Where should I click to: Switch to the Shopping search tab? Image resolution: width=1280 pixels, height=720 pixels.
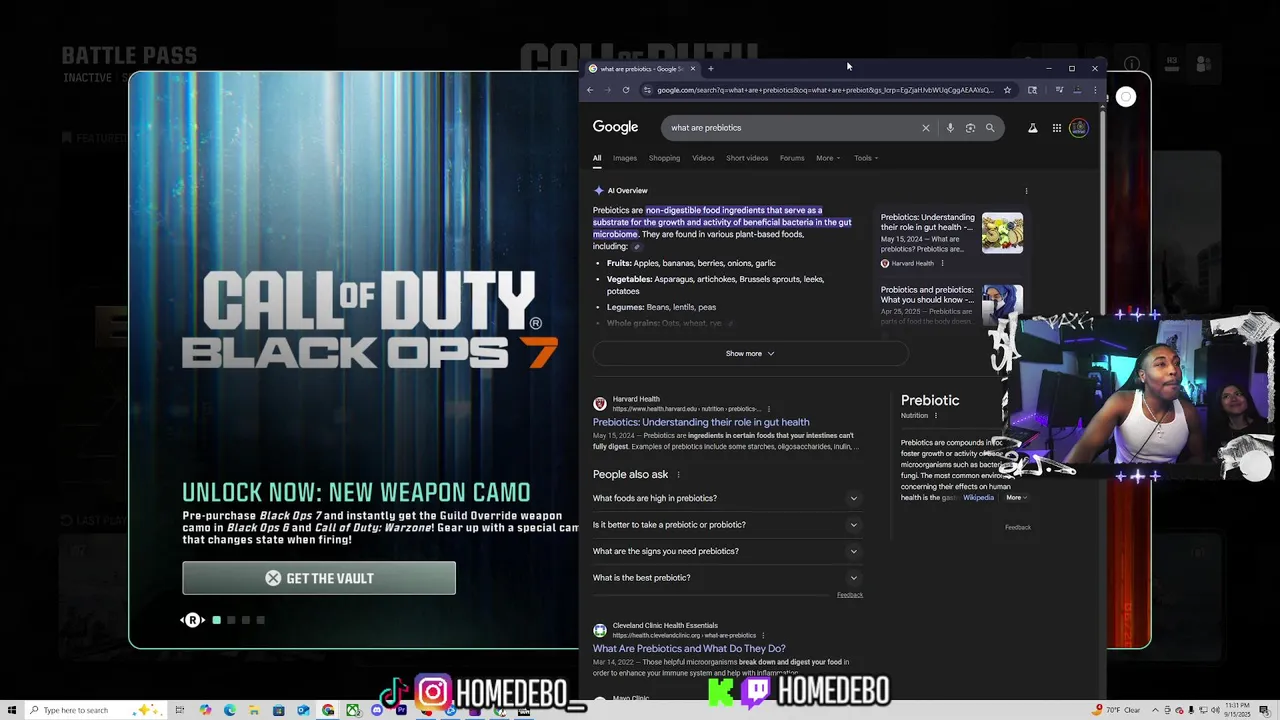[664, 158]
